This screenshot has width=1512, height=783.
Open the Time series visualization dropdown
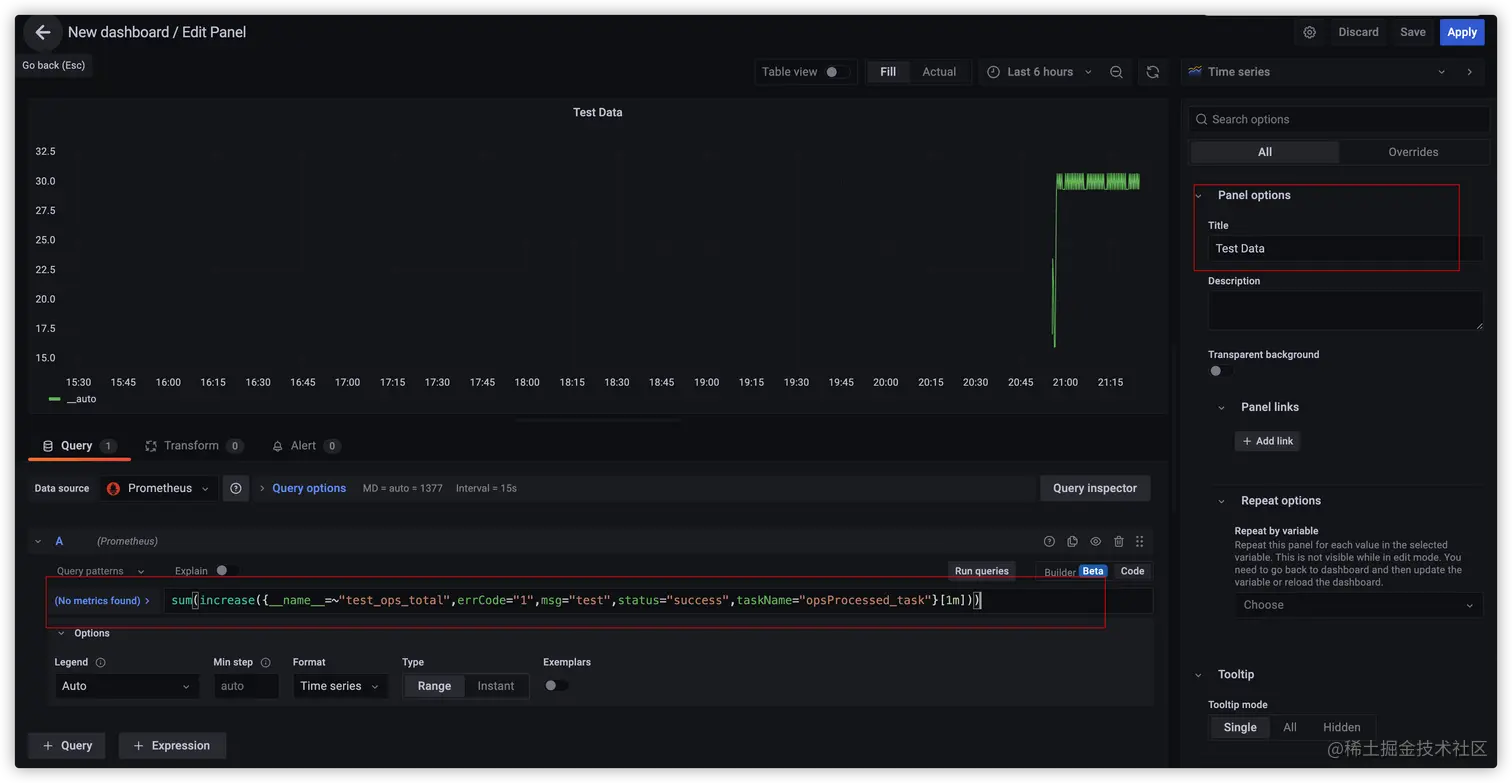click(1317, 72)
